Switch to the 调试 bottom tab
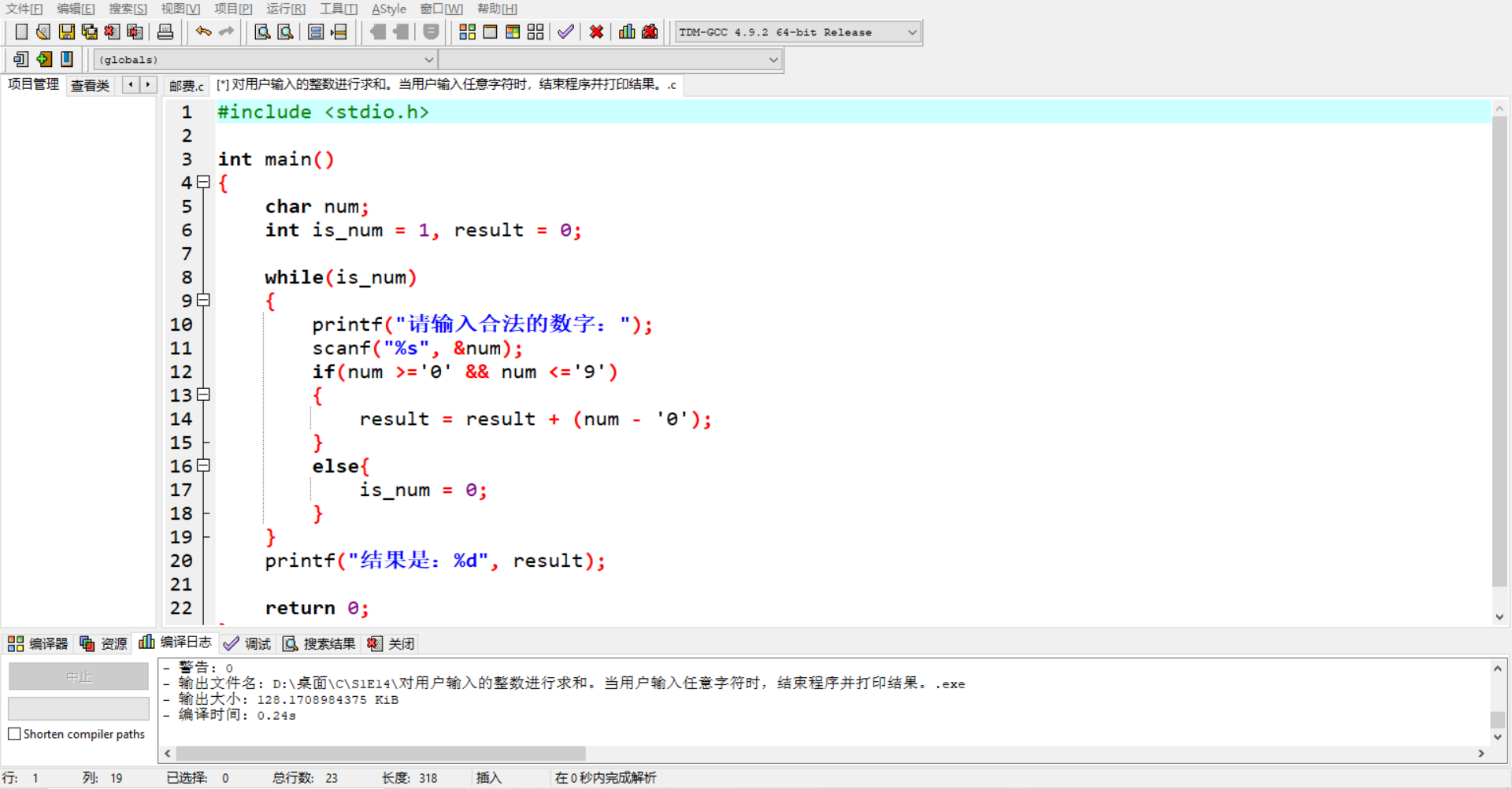The image size is (1512, 789). click(x=247, y=643)
